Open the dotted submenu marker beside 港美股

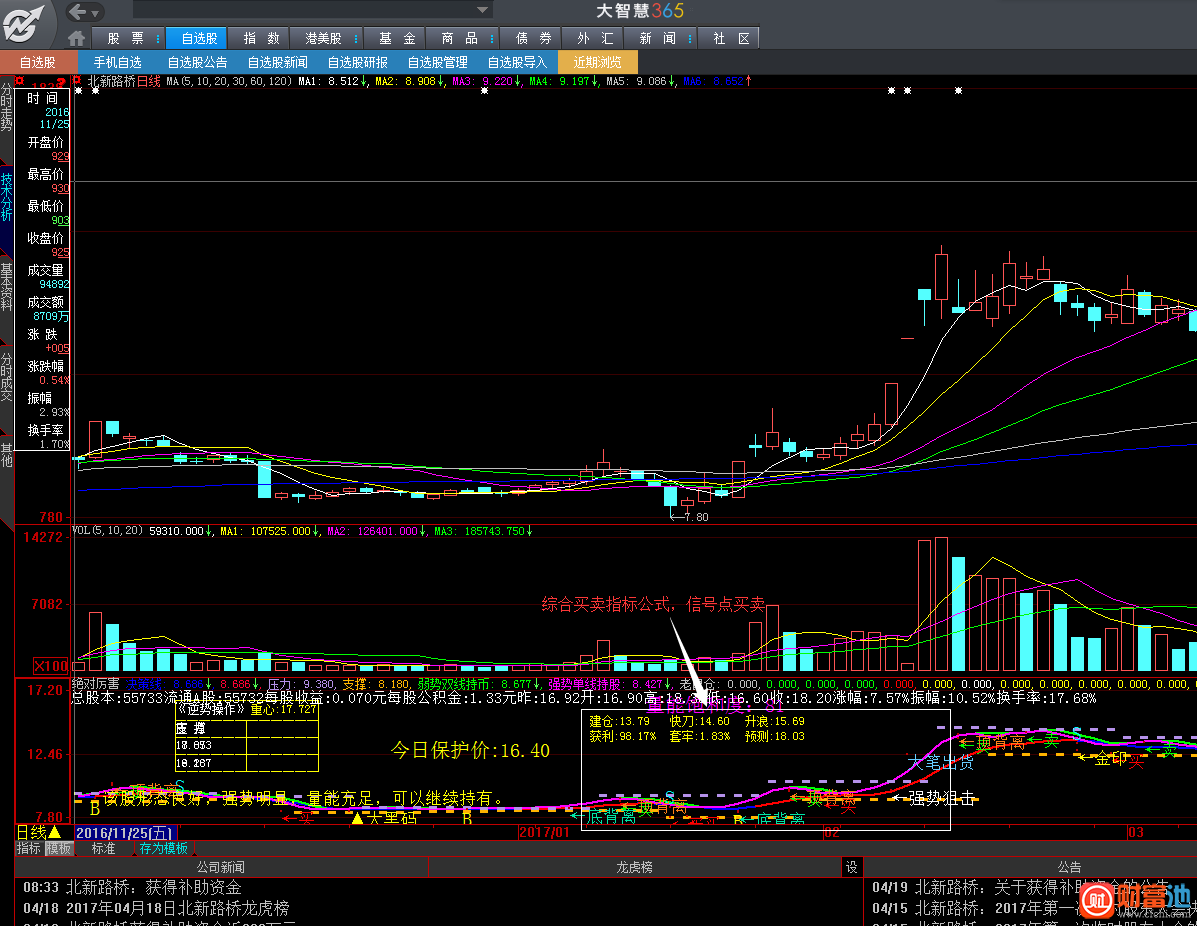point(357,38)
